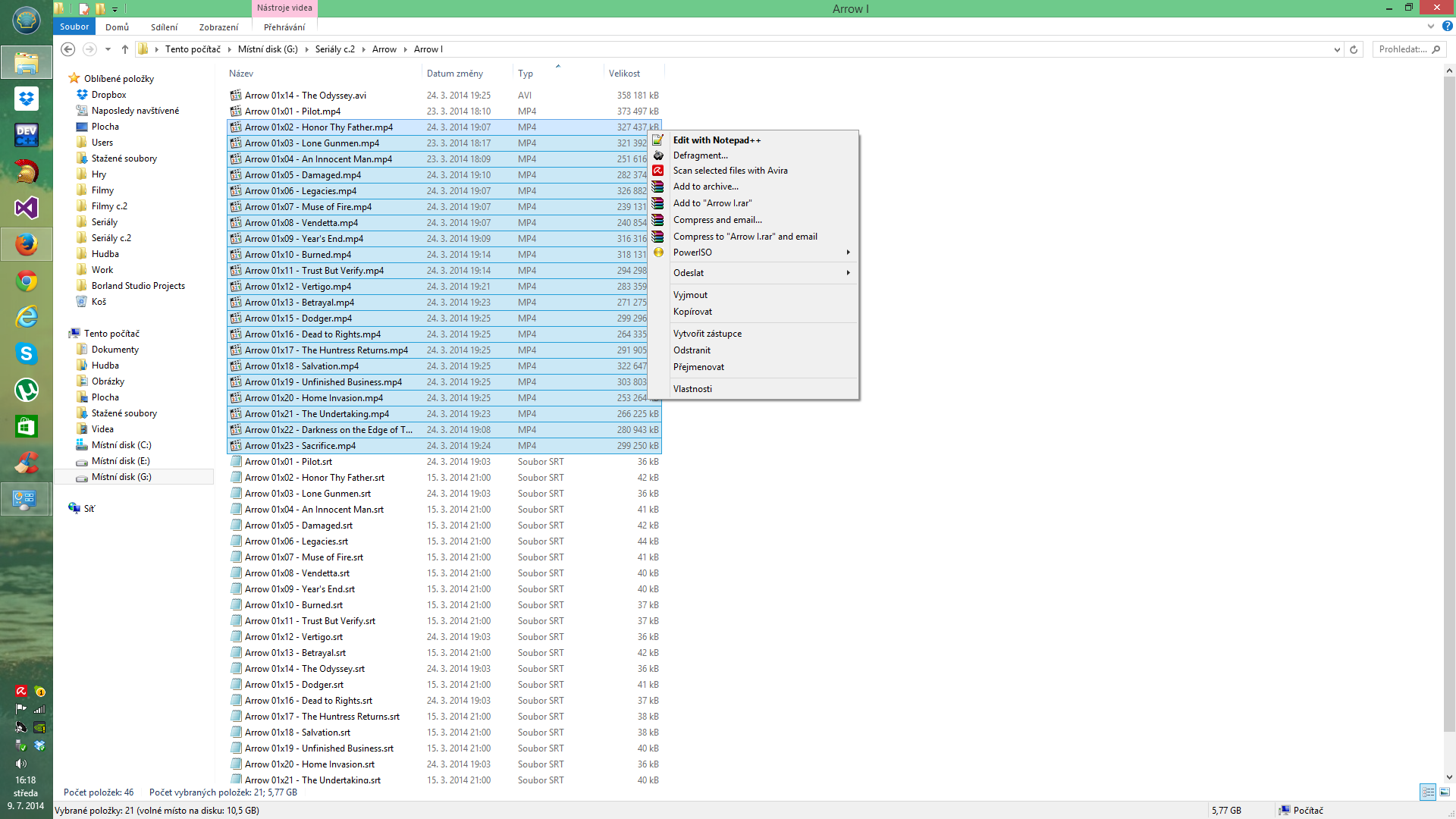Screen dimensions: 1456x819
Task: Open the Explorer help question mark icon
Action: coord(1447,27)
